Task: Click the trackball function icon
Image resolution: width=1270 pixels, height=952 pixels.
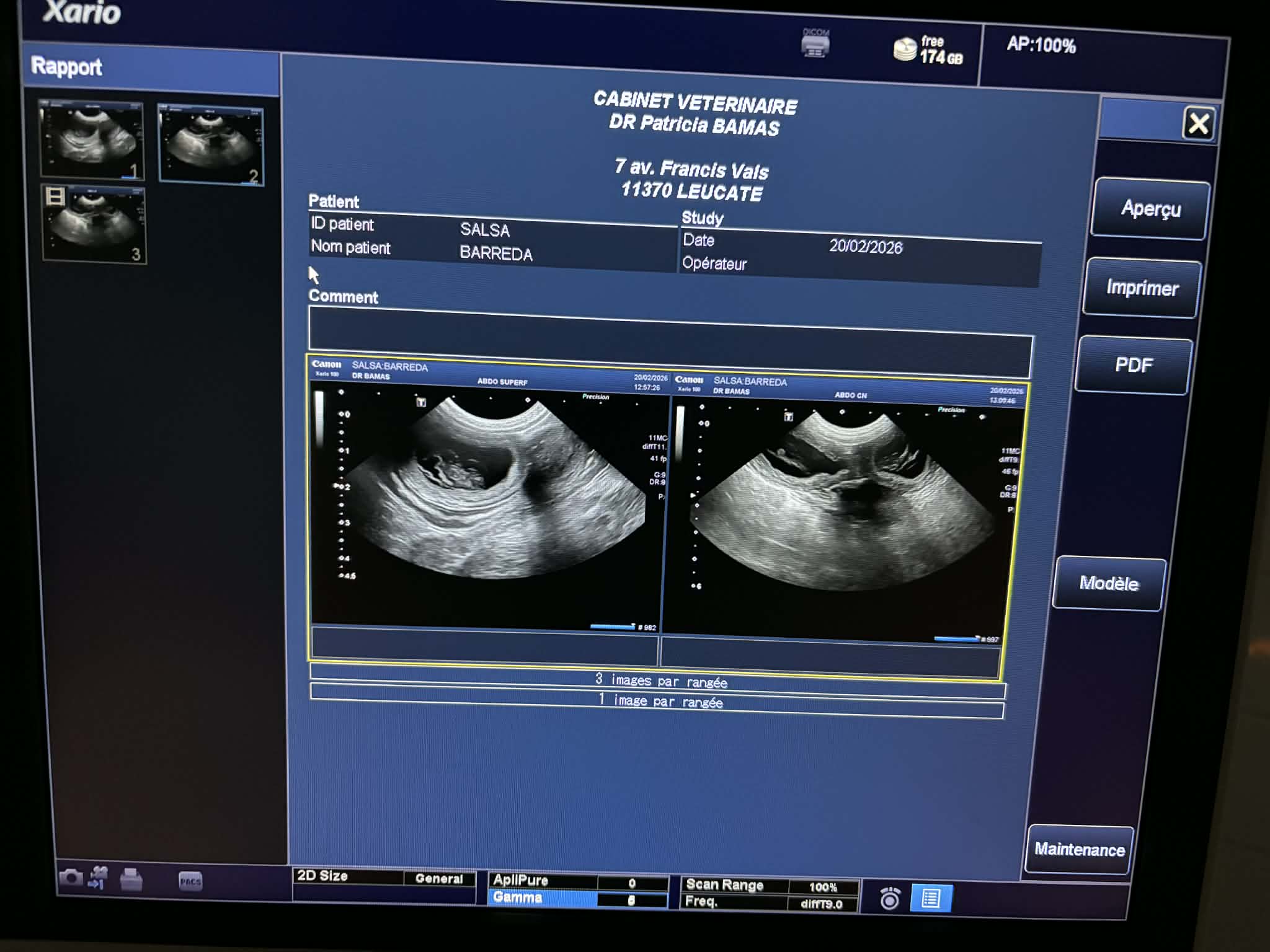Action: [x=890, y=898]
